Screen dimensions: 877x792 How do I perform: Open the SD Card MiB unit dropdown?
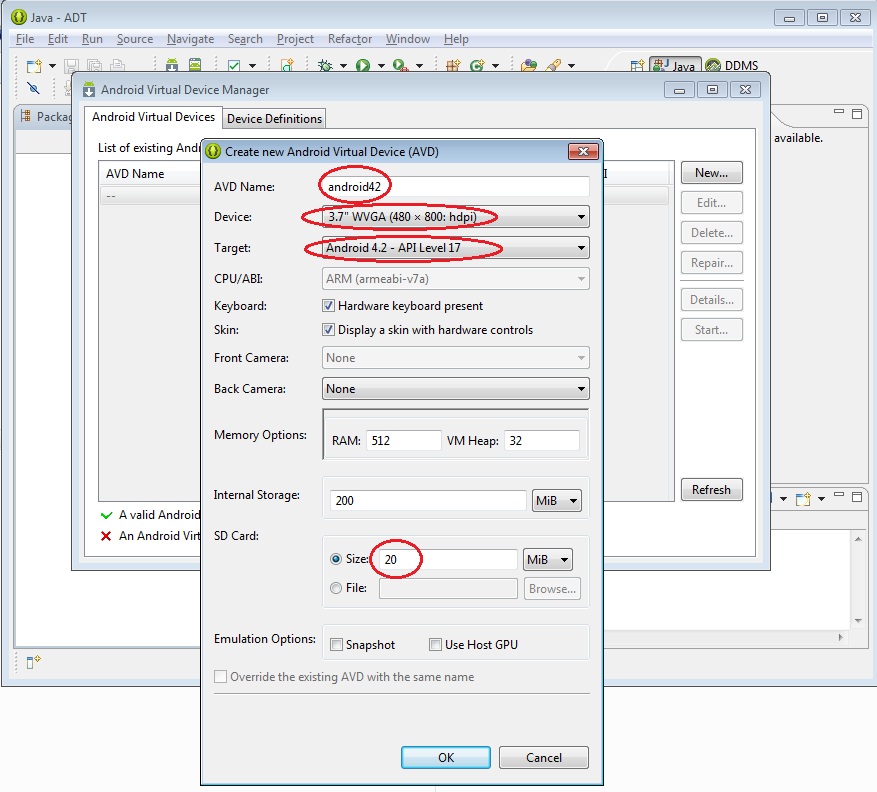548,559
